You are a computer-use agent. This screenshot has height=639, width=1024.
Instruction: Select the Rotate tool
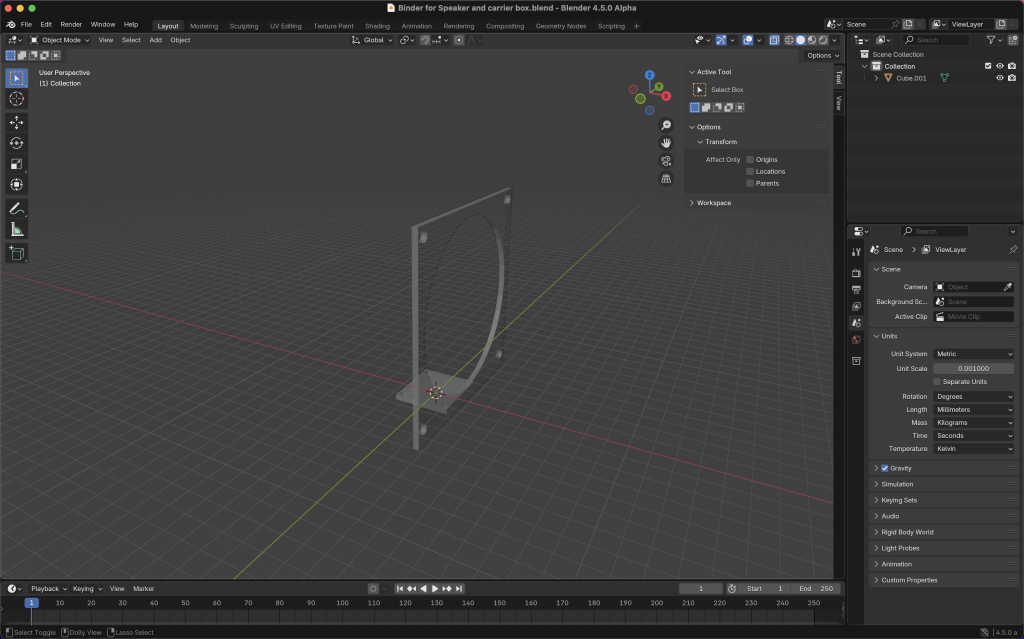pyautogui.click(x=16, y=142)
